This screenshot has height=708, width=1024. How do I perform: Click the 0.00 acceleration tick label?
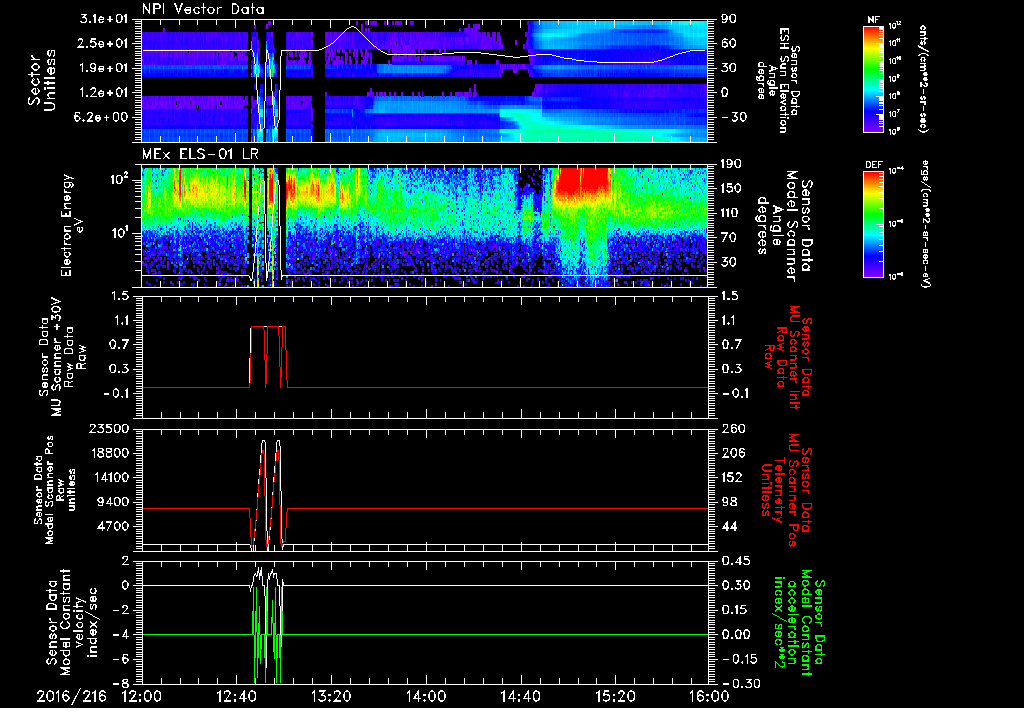point(735,634)
